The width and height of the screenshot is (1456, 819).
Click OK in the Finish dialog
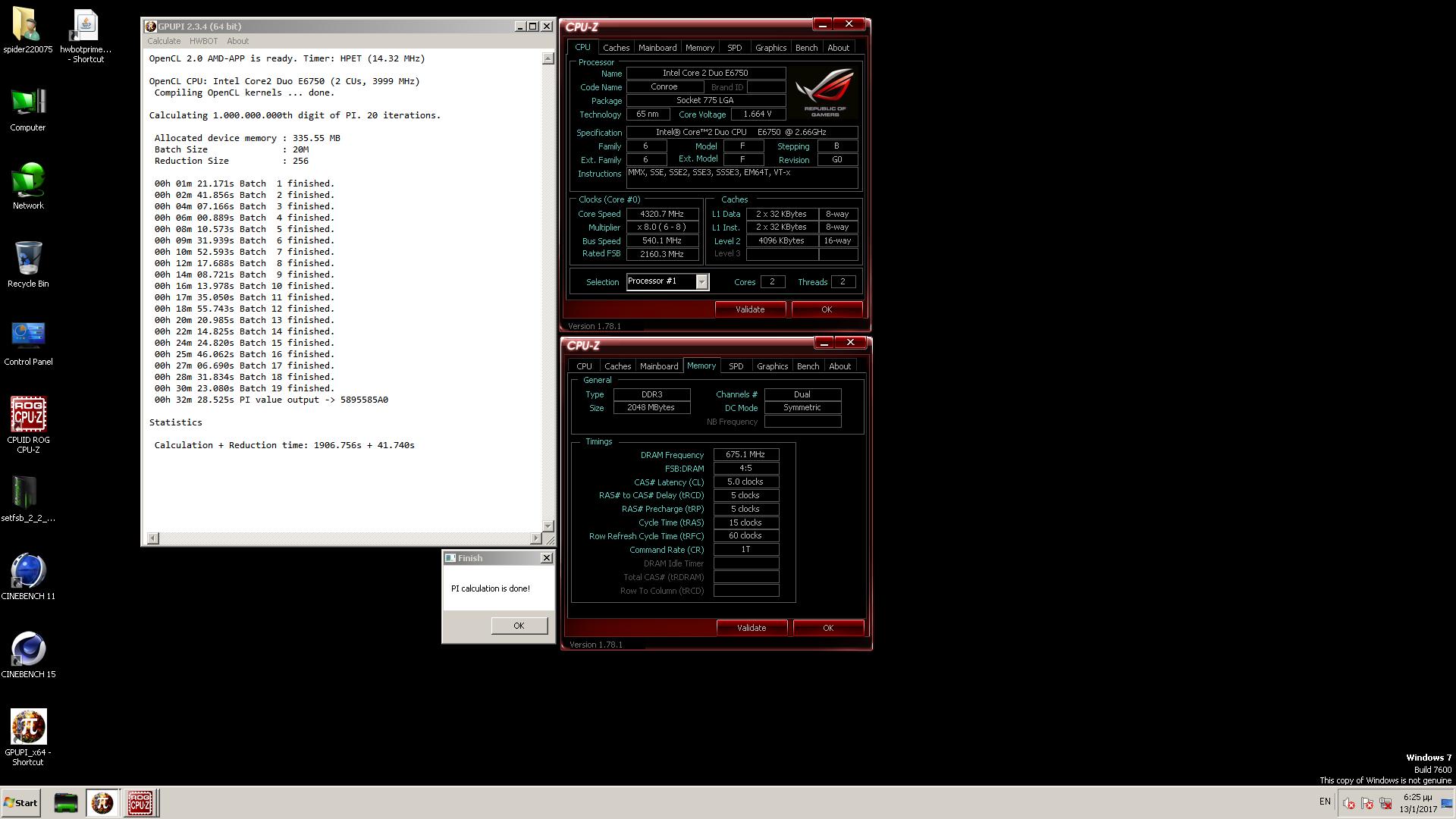[519, 626]
